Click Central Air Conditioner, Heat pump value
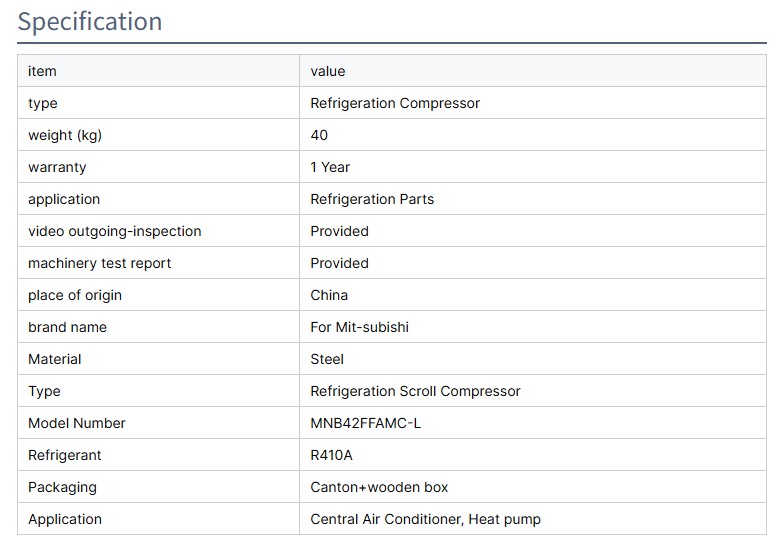 tap(425, 519)
